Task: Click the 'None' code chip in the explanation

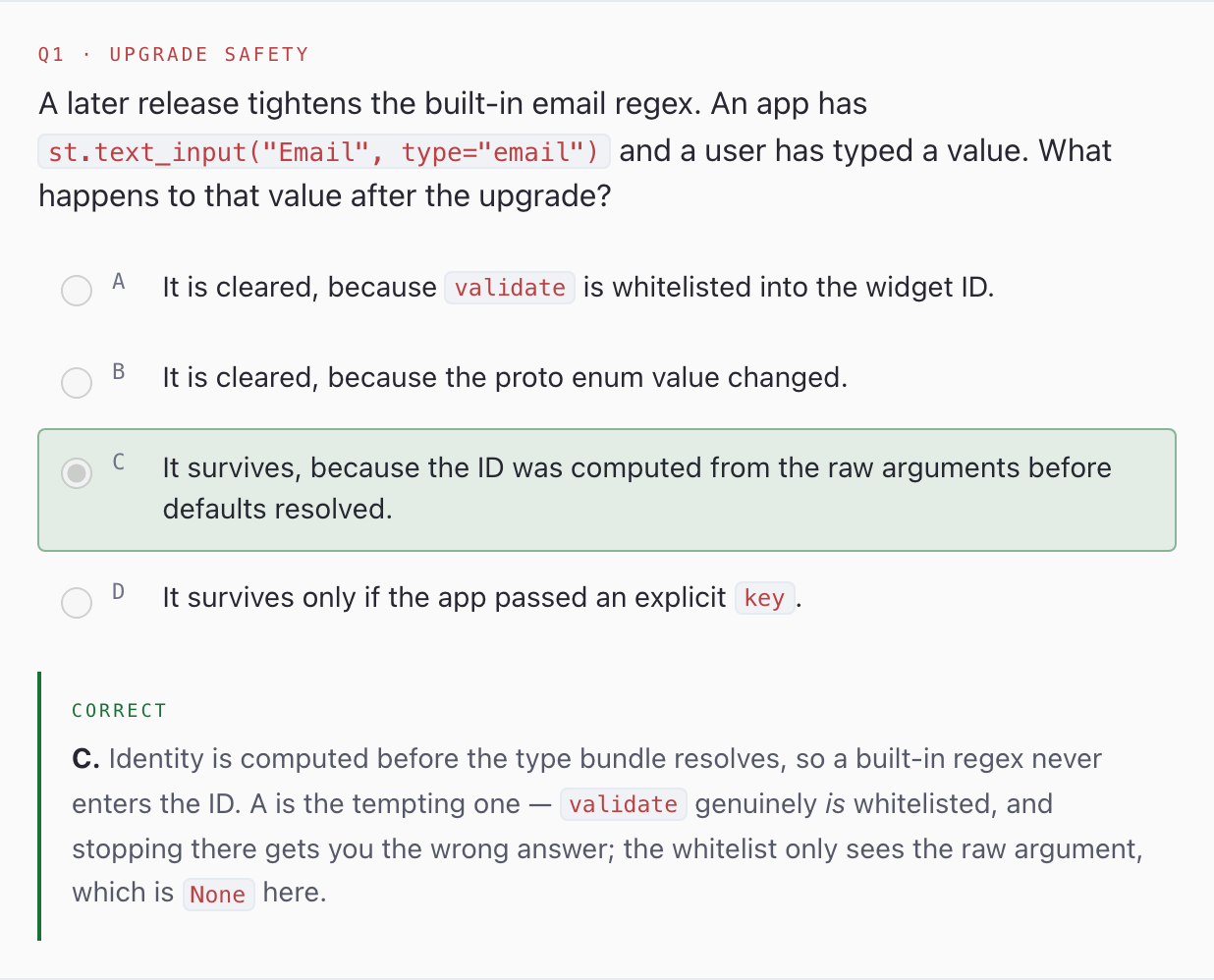Action: 218,895
